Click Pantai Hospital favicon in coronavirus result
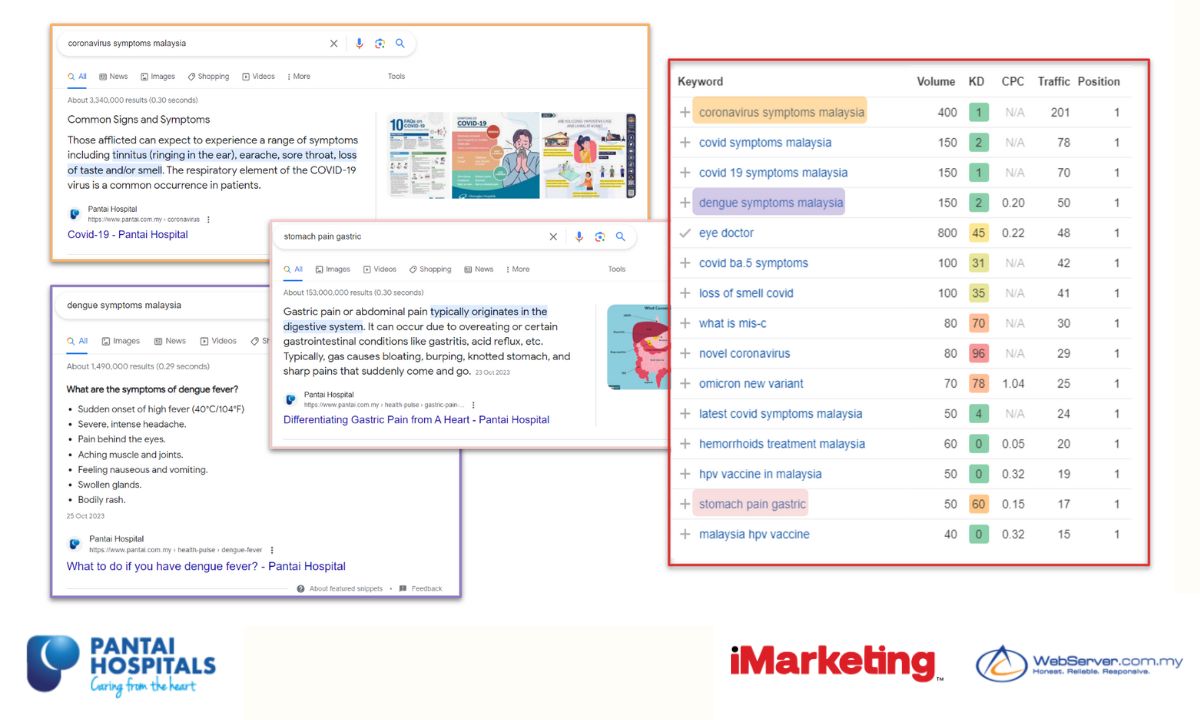The width and height of the screenshot is (1200, 720). pos(75,213)
